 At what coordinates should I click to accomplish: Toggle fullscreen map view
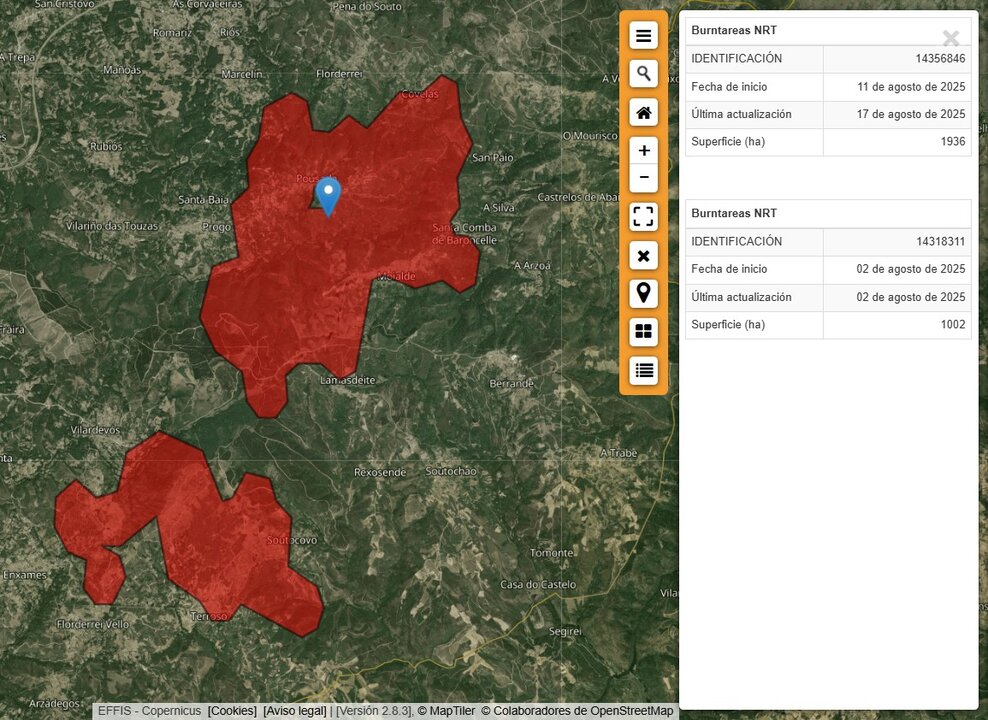pos(643,217)
